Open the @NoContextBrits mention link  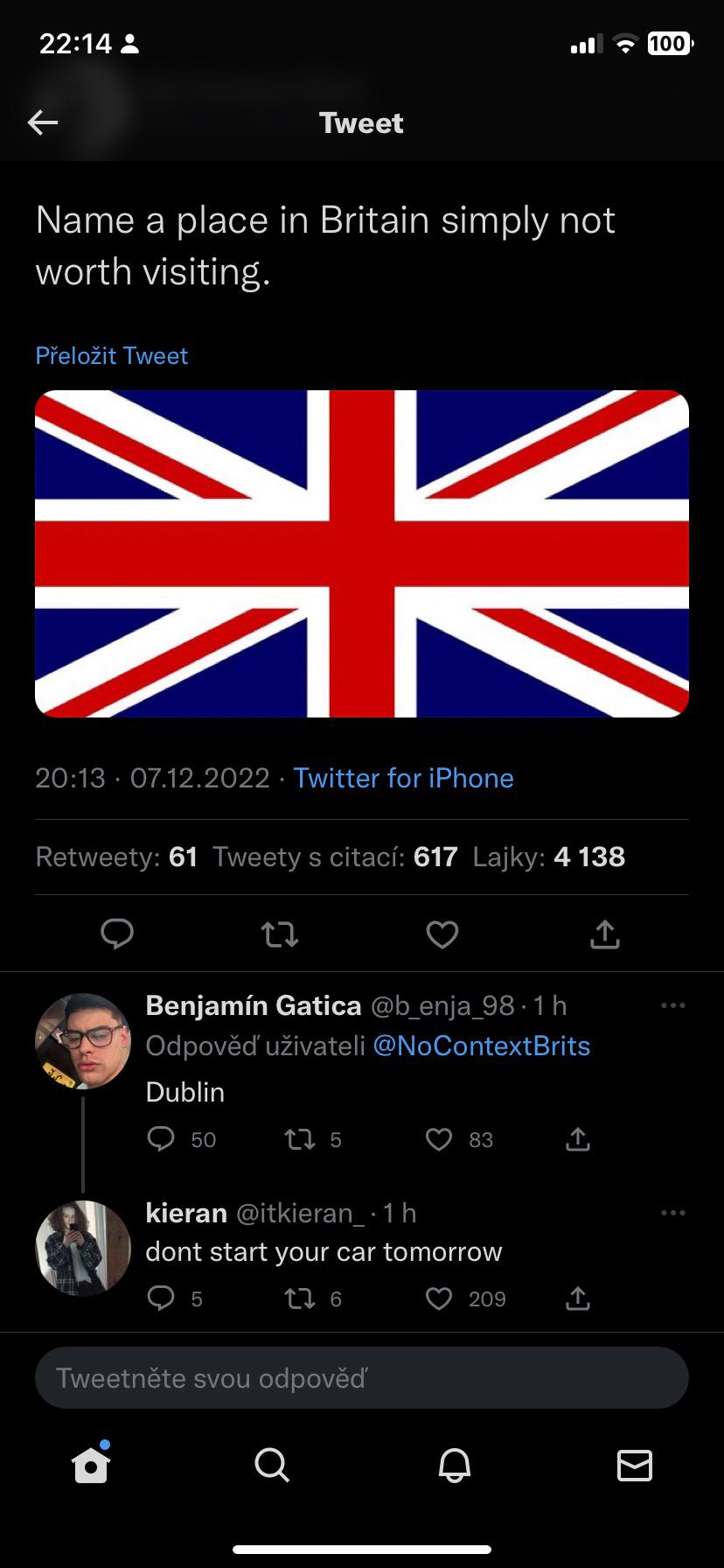481,1046
